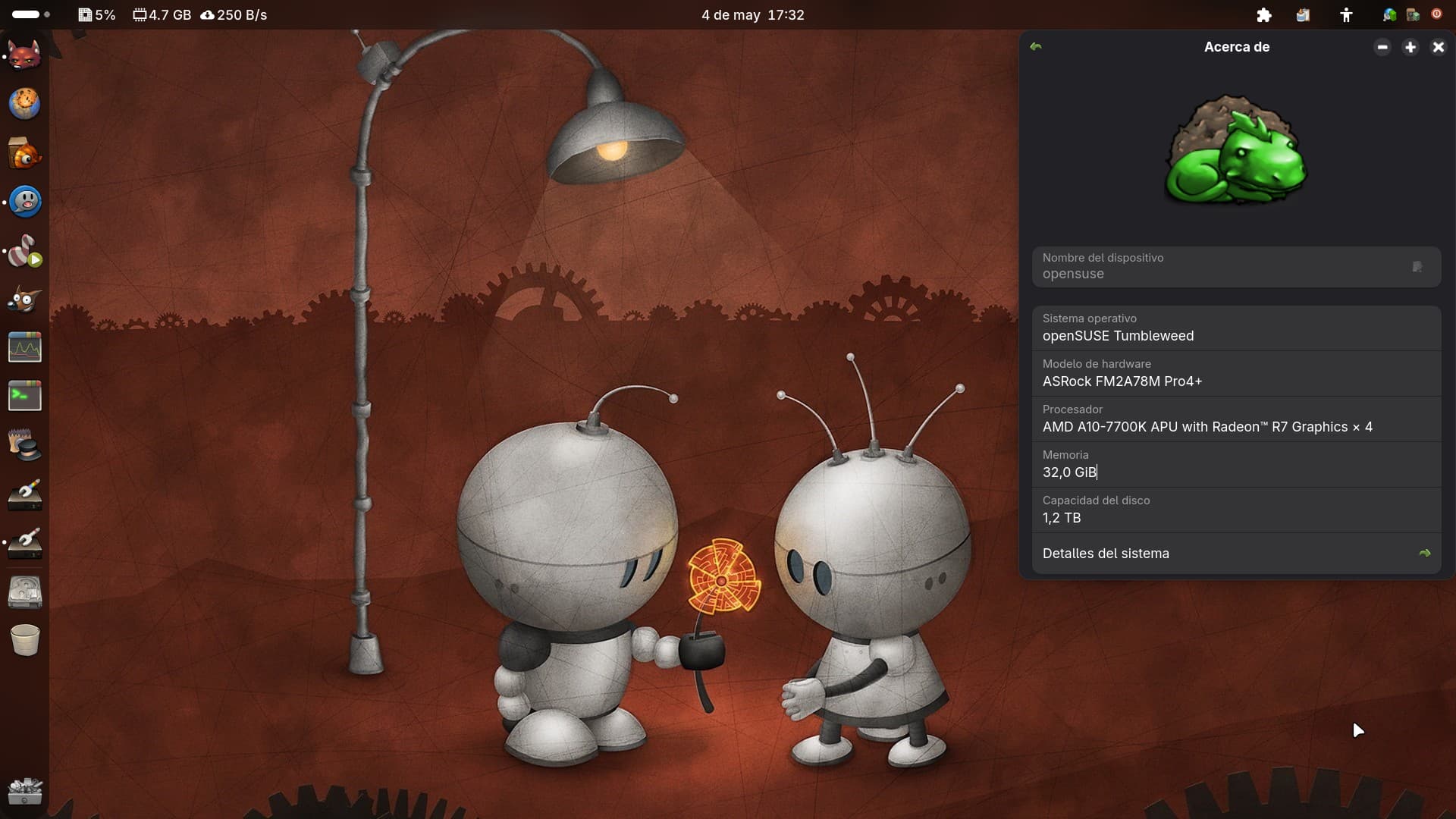1456x819 pixels.
Task: Click the red power icon in top bar
Action: (1436, 14)
